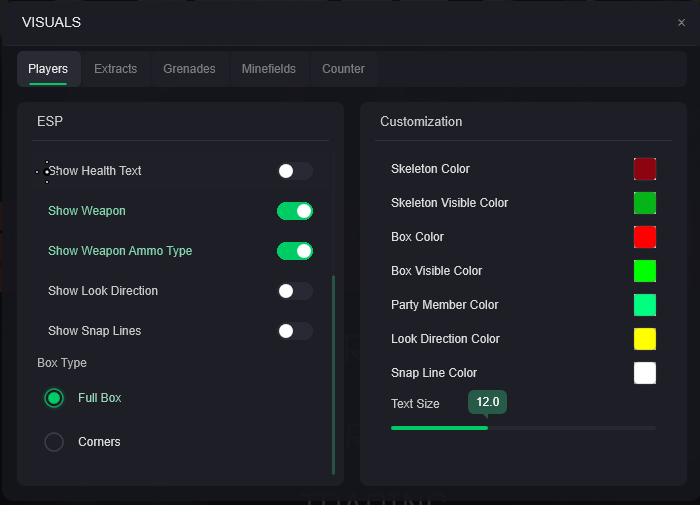This screenshot has height=505, width=700.
Task: Open the Grenades tab
Action: [189, 69]
